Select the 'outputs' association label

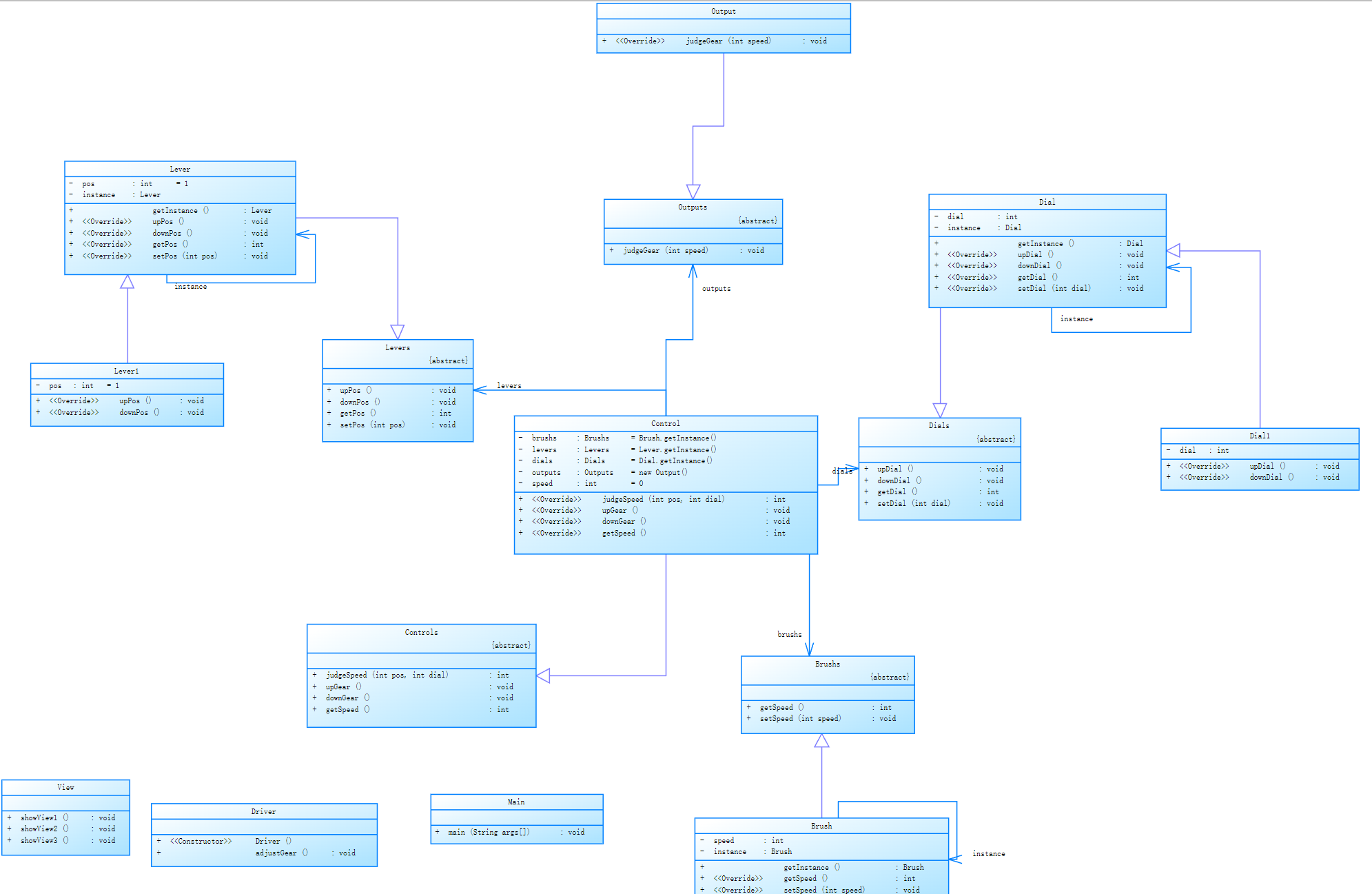pyautogui.click(x=716, y=289)
